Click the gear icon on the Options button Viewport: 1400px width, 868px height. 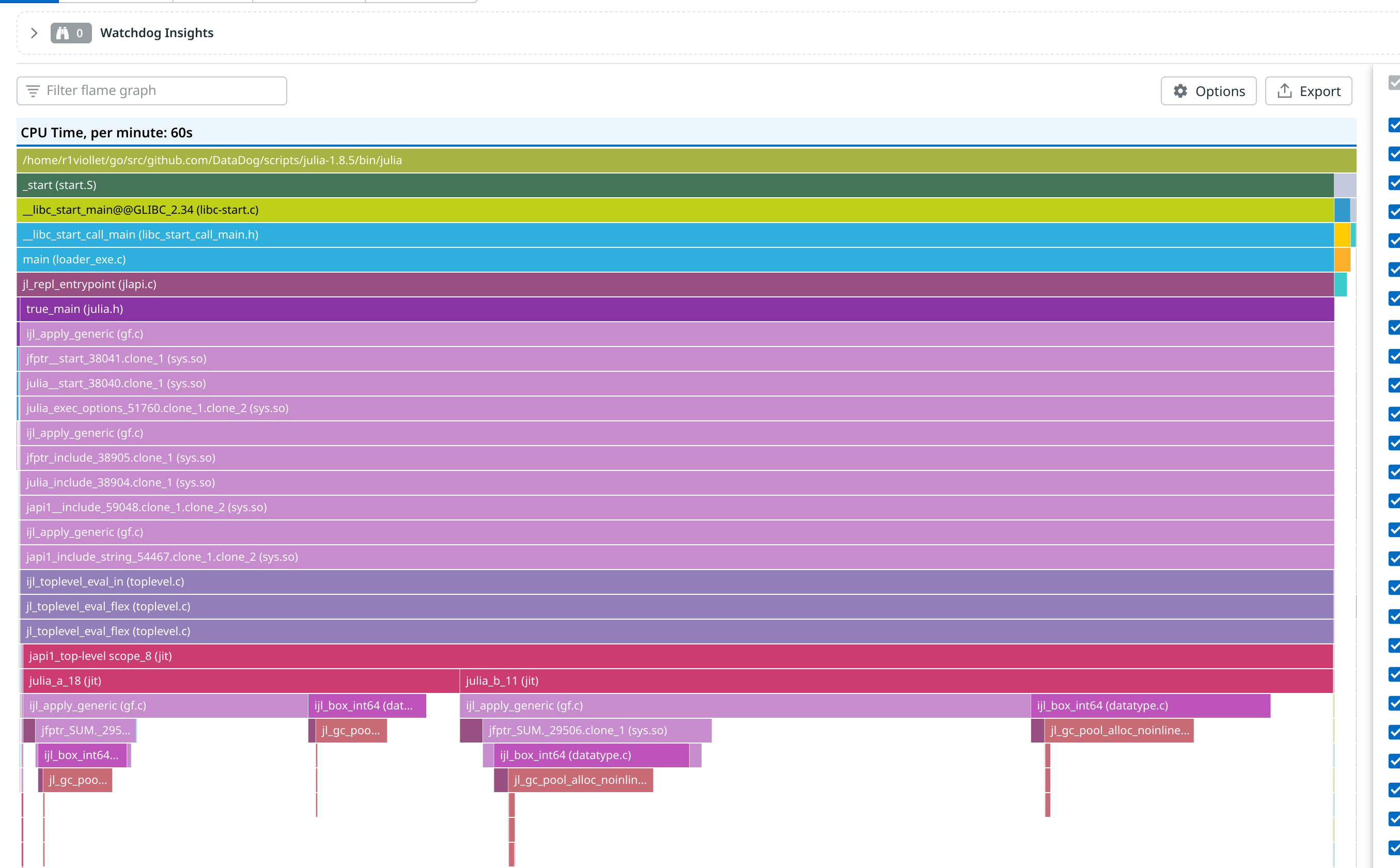(x=1180, y=91)
